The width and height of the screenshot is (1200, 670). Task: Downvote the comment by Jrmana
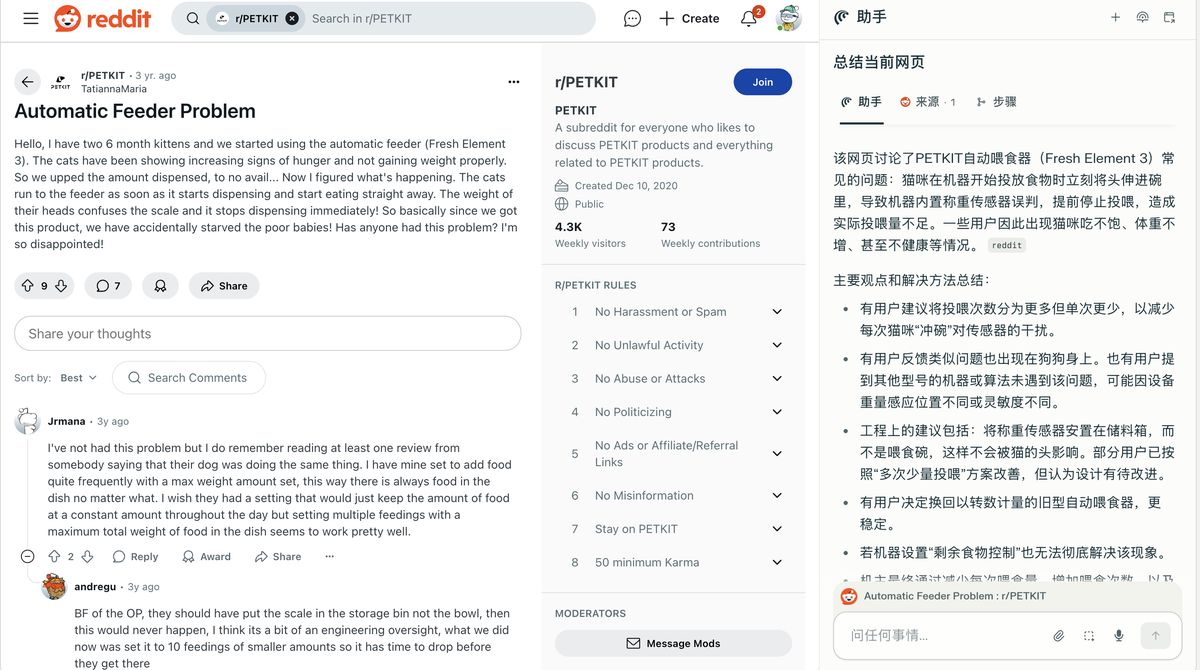click(x=87, y=557)
